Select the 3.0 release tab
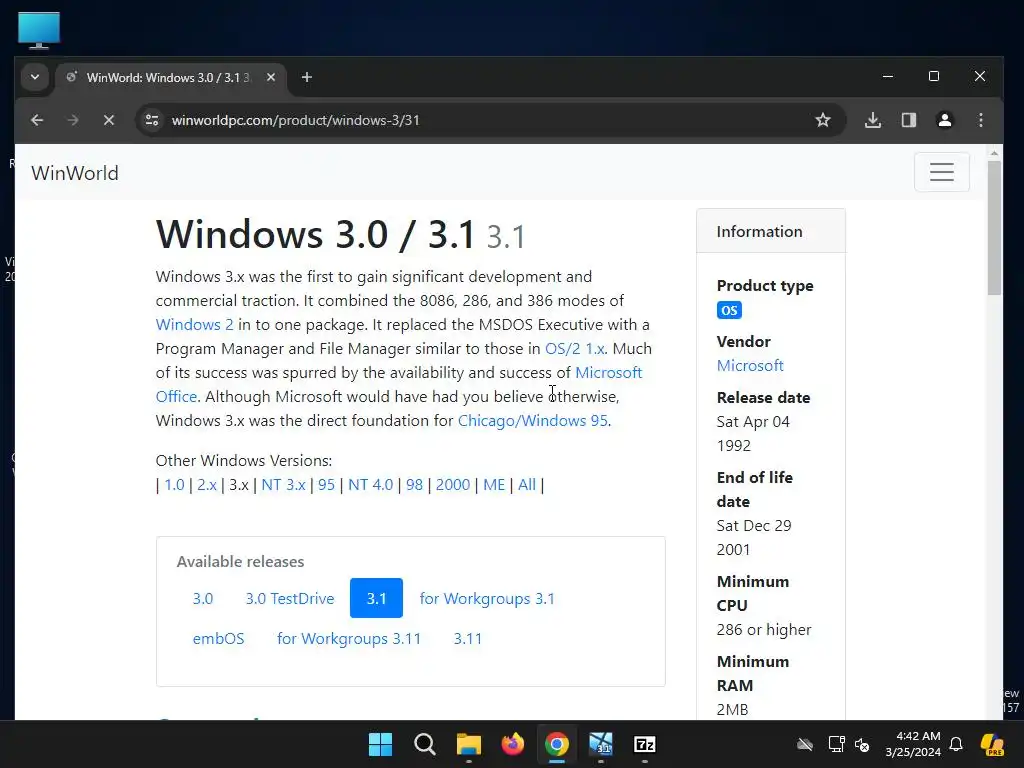The image size is (1024, 768). point(203,598)
